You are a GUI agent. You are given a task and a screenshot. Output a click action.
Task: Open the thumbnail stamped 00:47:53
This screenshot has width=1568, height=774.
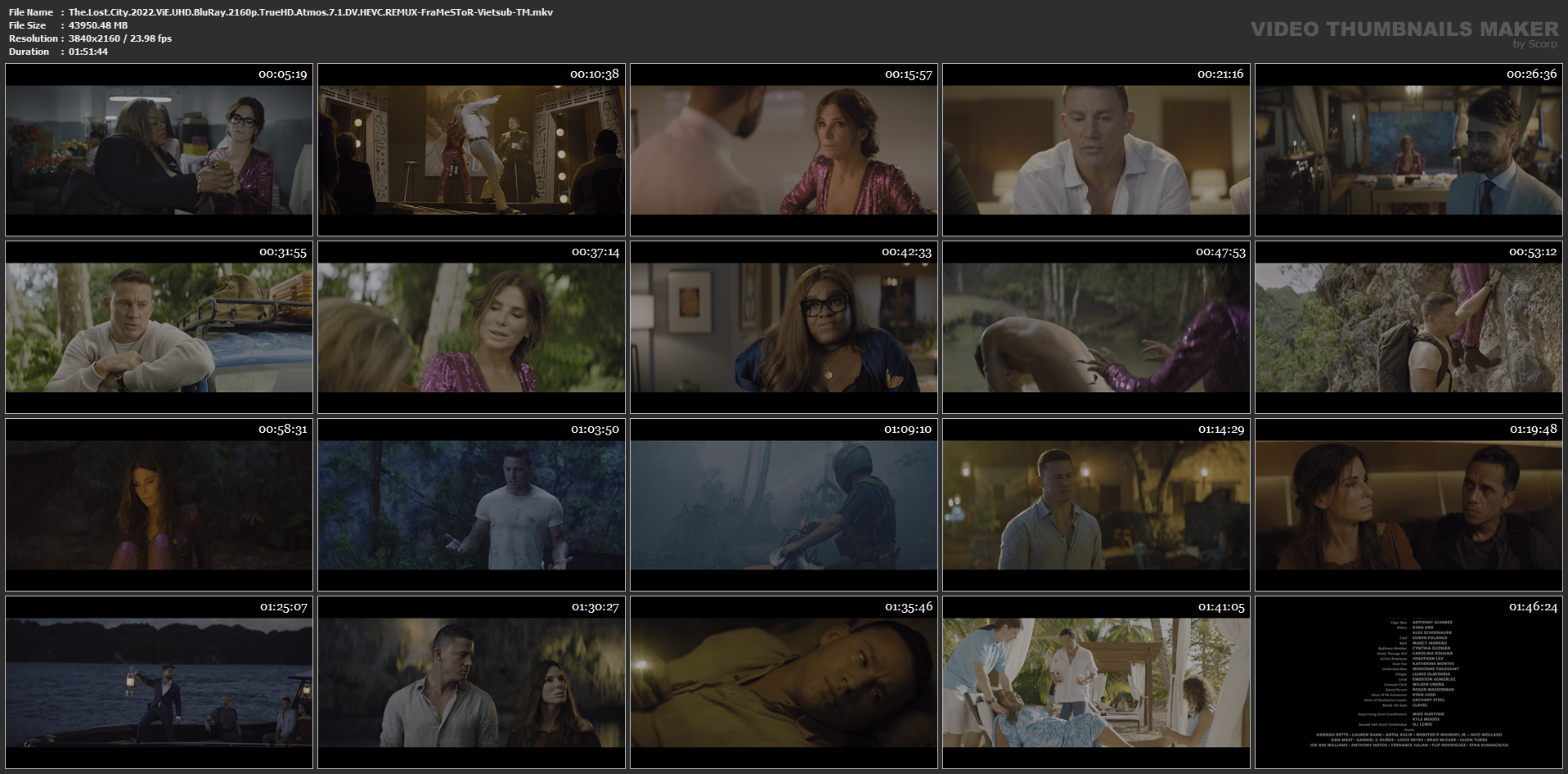1096,327
